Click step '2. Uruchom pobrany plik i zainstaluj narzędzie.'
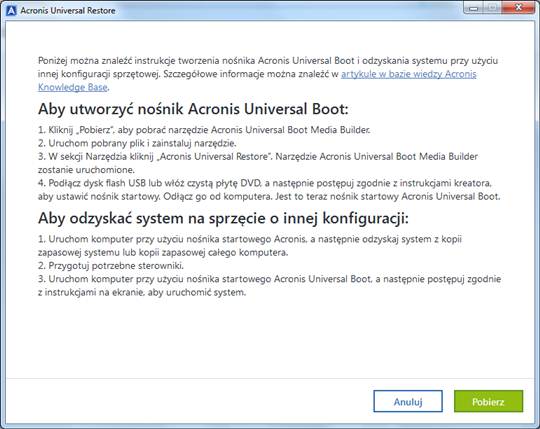This screenshot has width=540, height=429. point(137,143)
